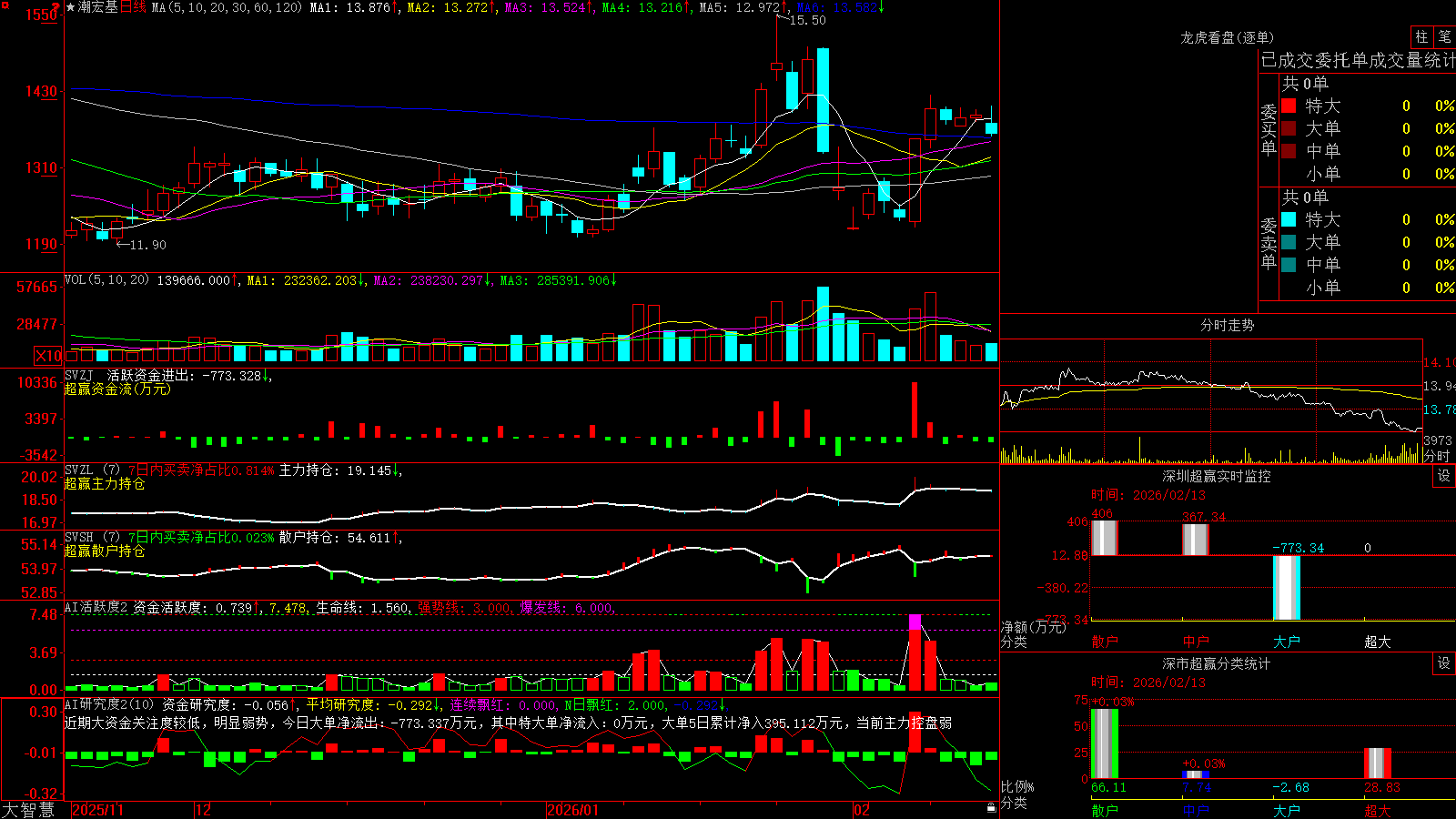Click the red 超大 28.83 bar

[1378, 763]
